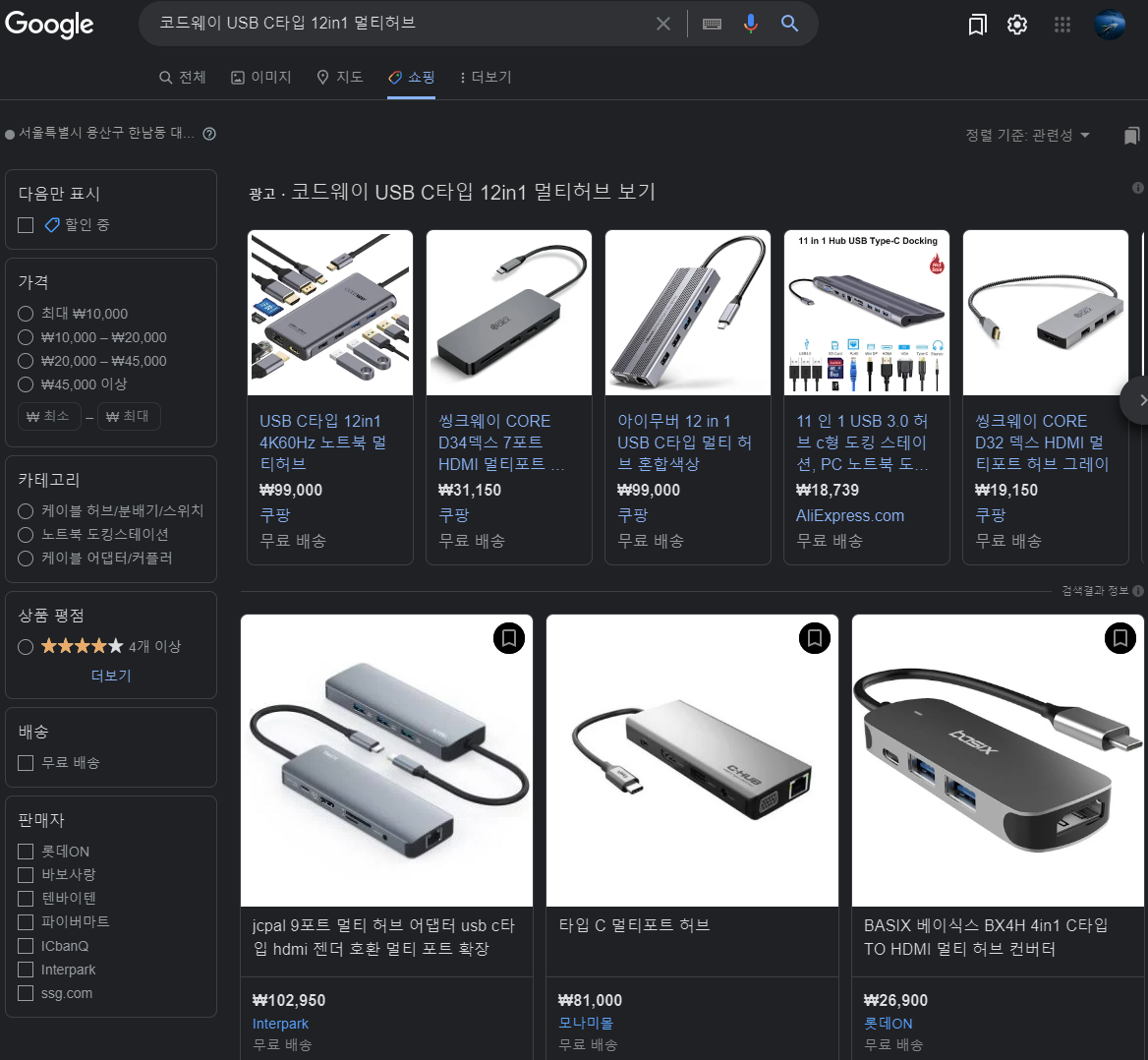Image resolution: width=1148 pixels, height=1060 pixels.
Task: Click location help question mark icon
Action: coord(209,134)
